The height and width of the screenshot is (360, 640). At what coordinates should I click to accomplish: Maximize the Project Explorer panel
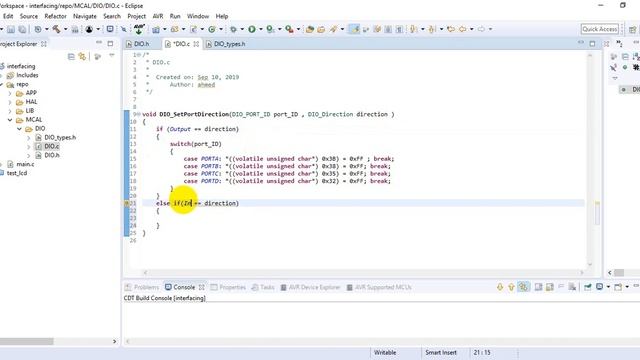[x=110, y=43]
